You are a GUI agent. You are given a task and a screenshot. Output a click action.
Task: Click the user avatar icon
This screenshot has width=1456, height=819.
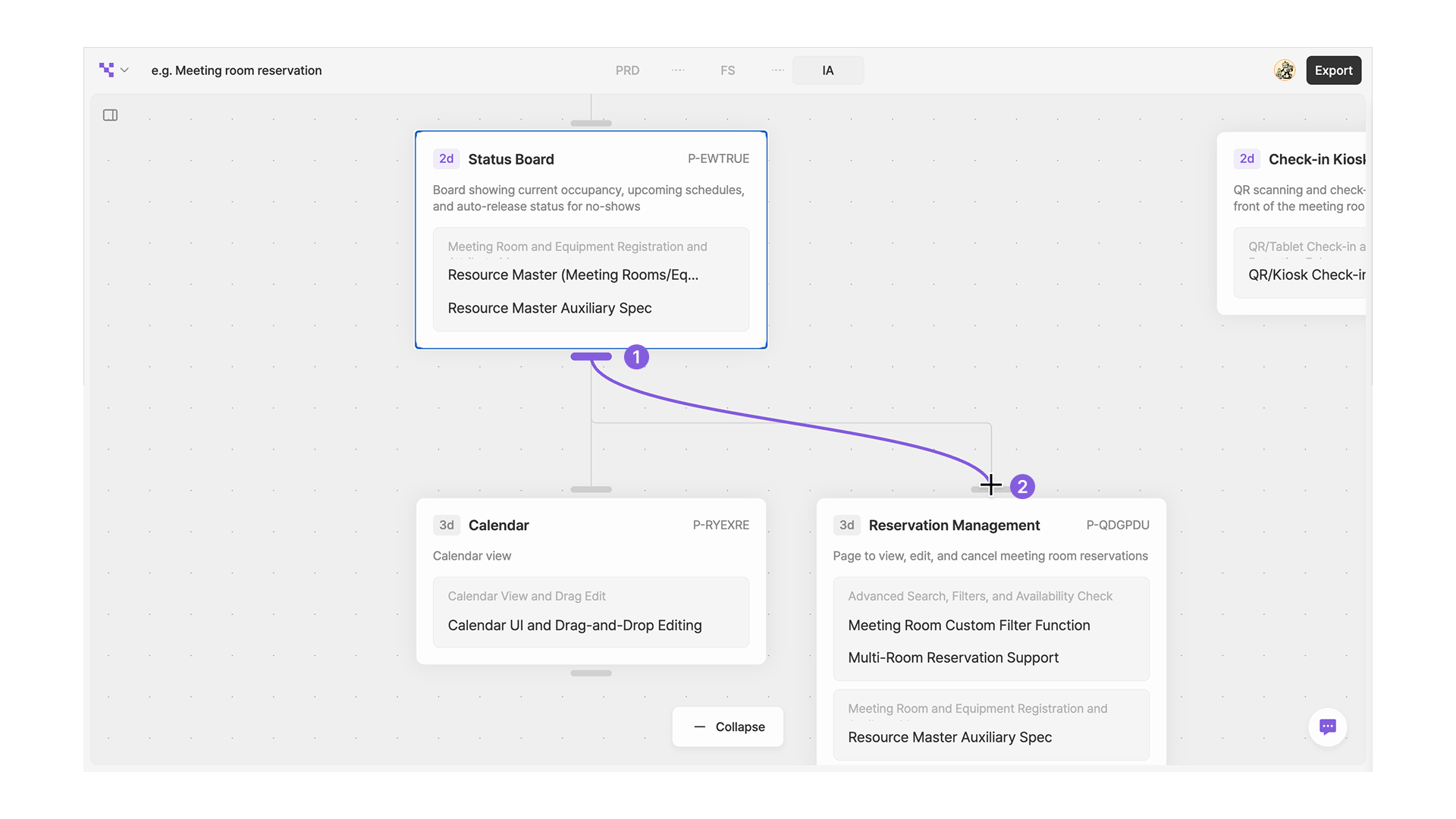1284,70
